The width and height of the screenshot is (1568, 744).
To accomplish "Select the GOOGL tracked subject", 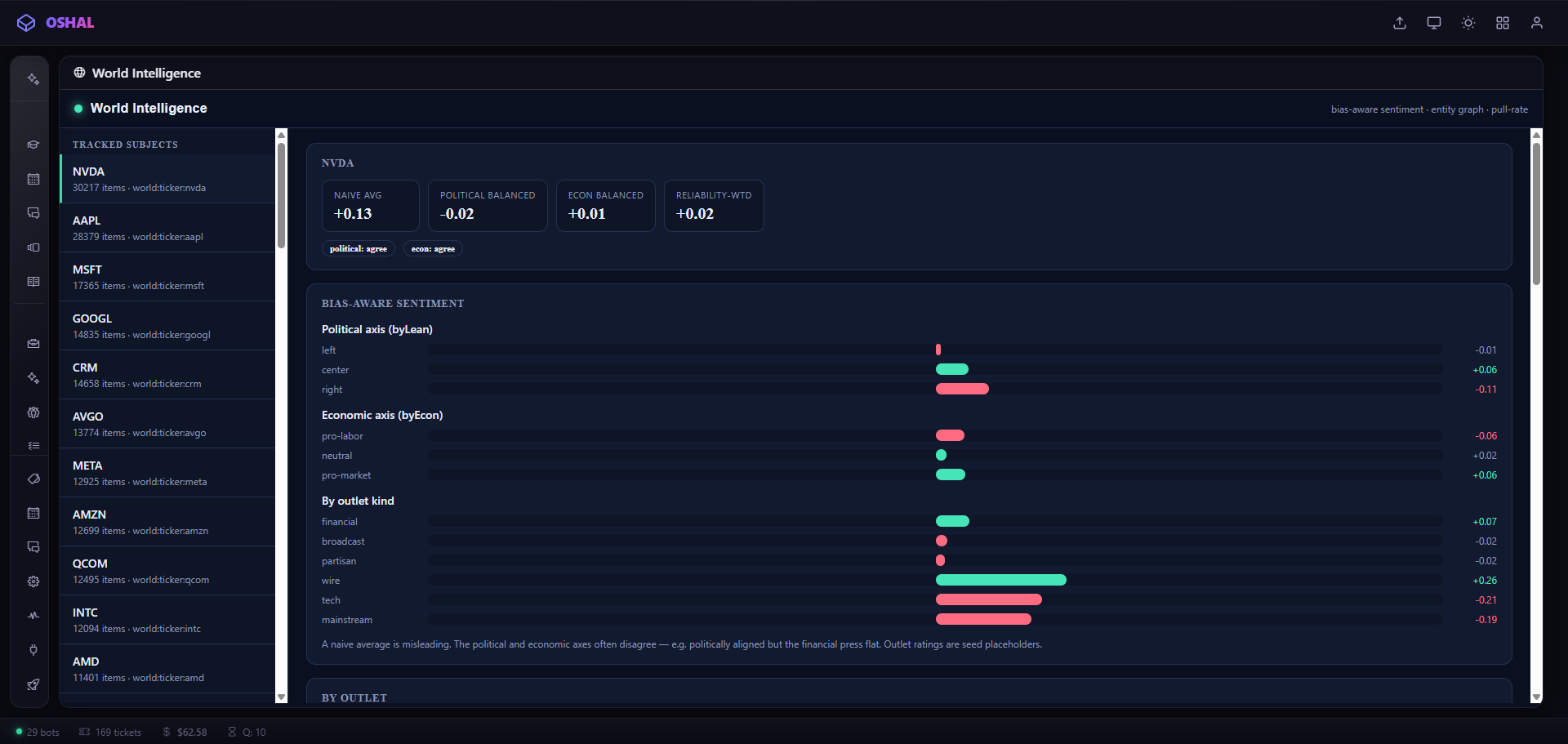I will click(167, 326).
